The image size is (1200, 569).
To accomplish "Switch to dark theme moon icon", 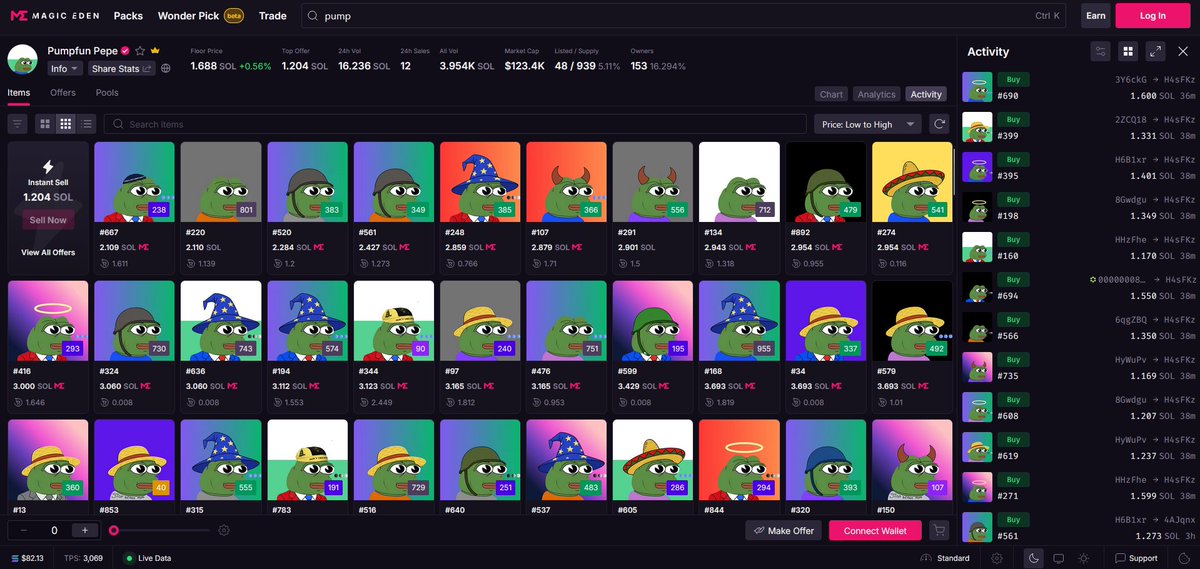I will 1034,558.
